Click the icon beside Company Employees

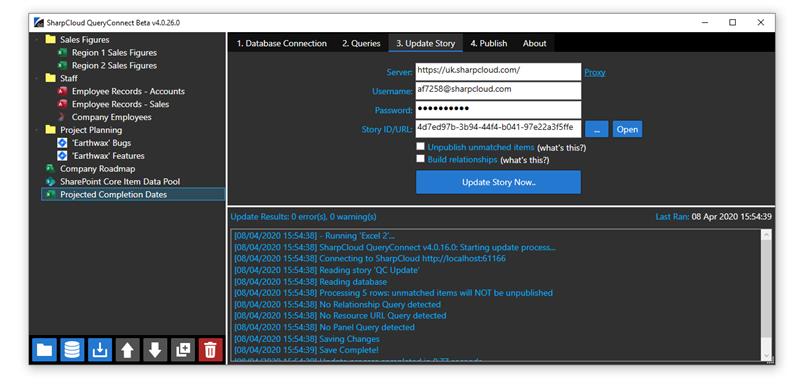[62, 117]
